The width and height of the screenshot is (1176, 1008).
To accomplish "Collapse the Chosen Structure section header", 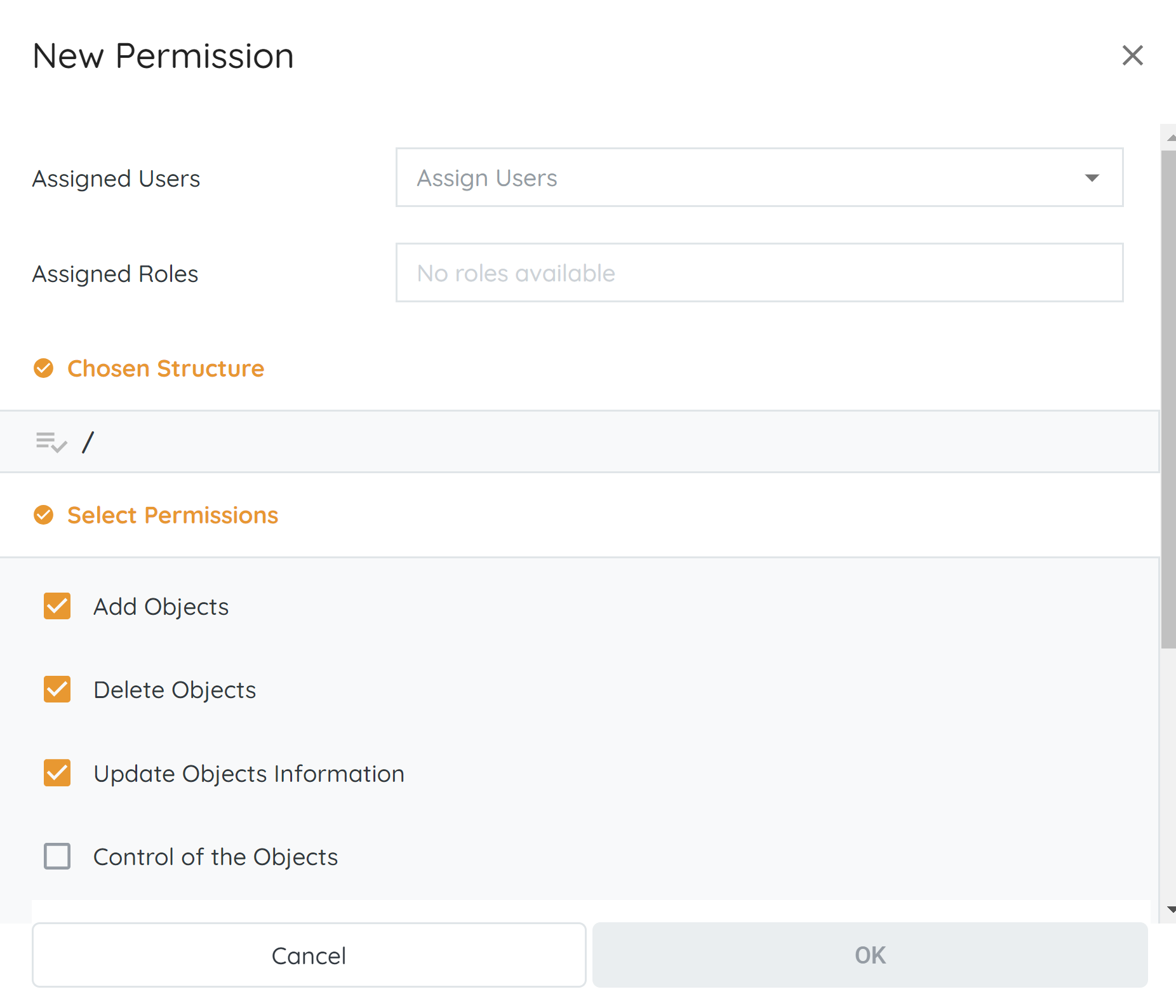I will click(x=166, y=368).
